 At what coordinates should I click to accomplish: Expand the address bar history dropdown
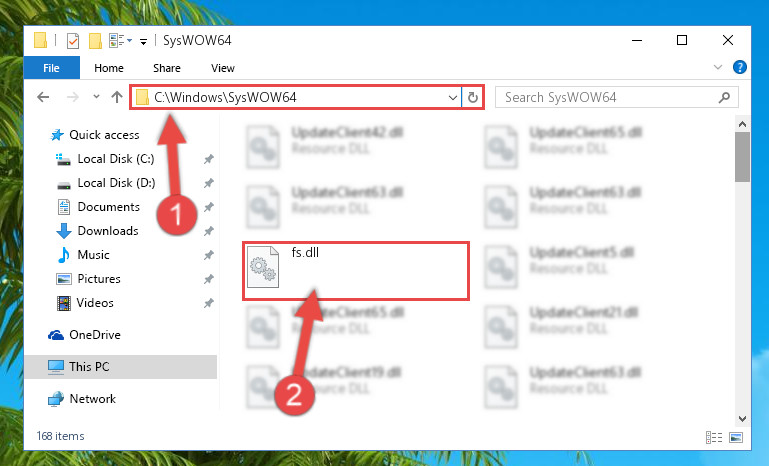453,97
